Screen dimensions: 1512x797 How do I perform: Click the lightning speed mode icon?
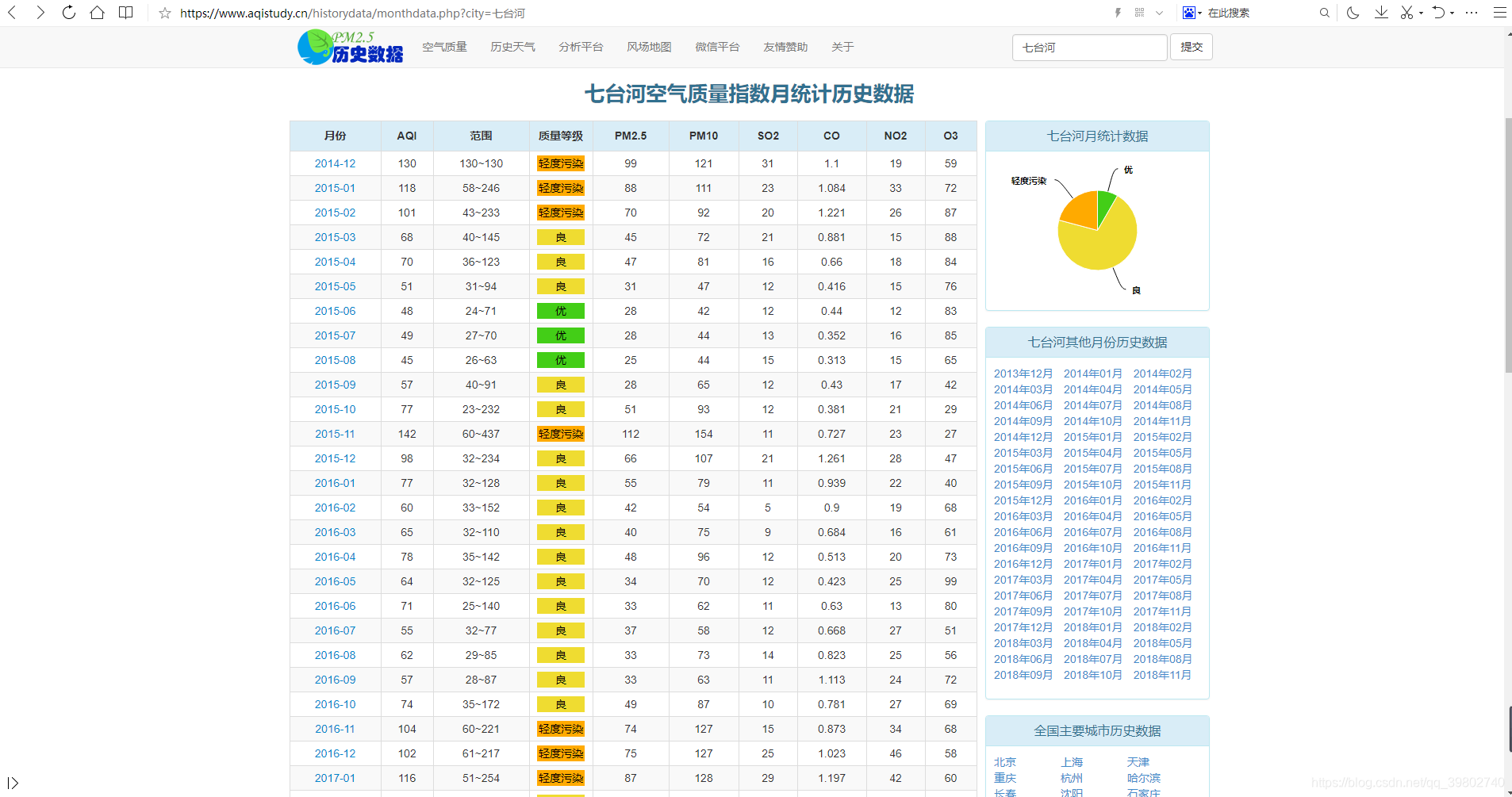point(1118,13)
